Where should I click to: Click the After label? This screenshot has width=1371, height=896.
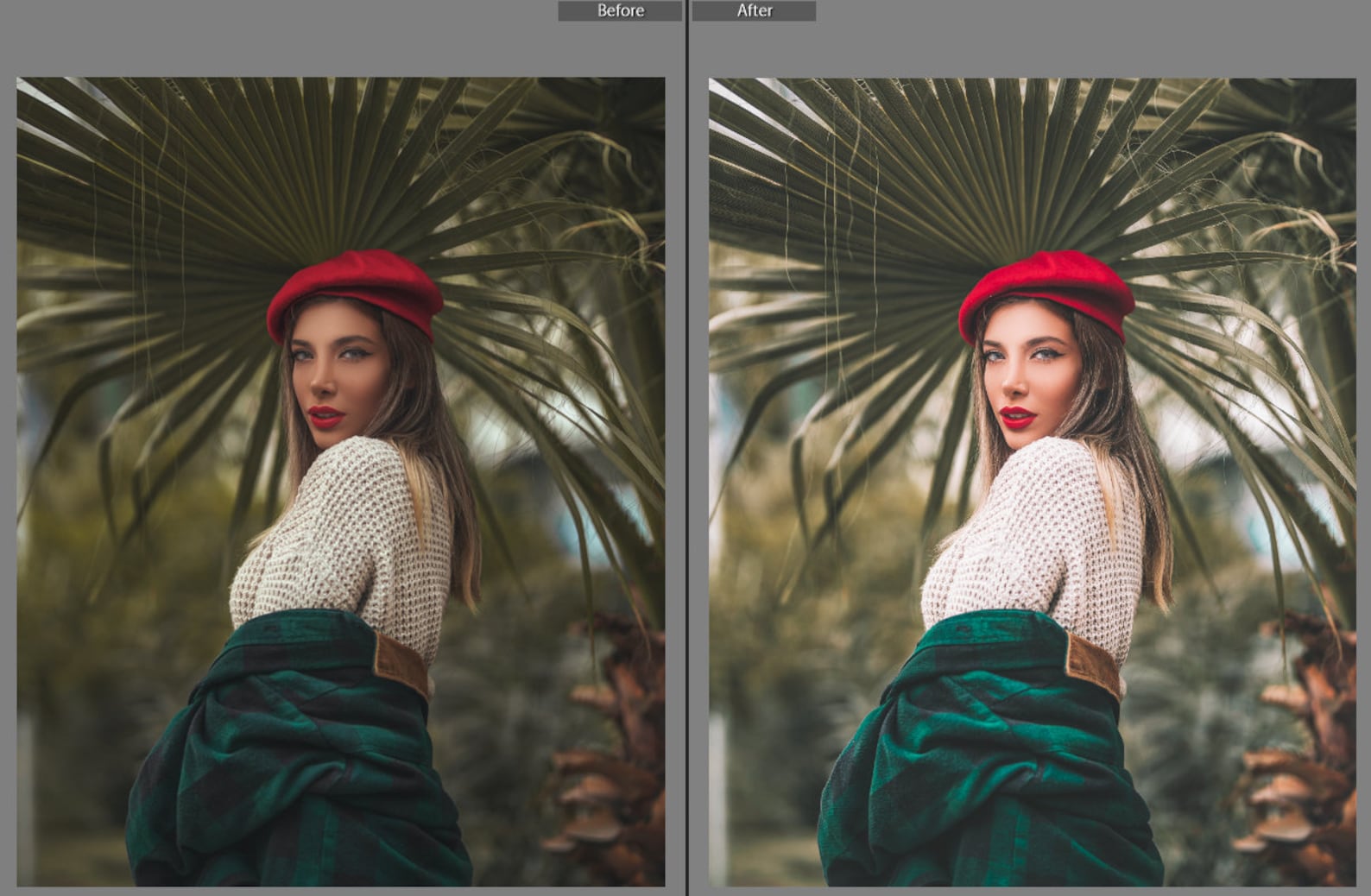(754, 10)
